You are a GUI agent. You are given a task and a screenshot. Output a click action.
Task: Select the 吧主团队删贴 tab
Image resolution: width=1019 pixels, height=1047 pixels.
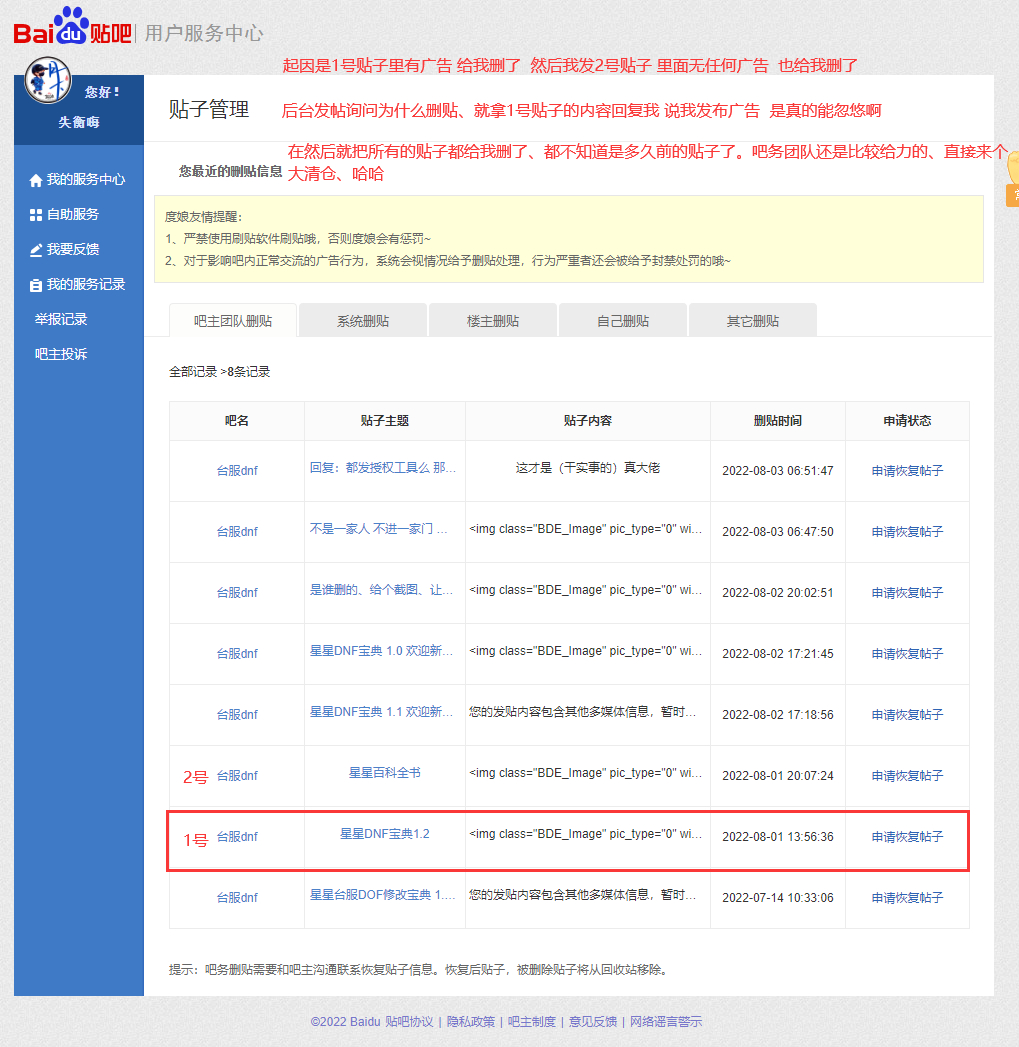point(232,321)
